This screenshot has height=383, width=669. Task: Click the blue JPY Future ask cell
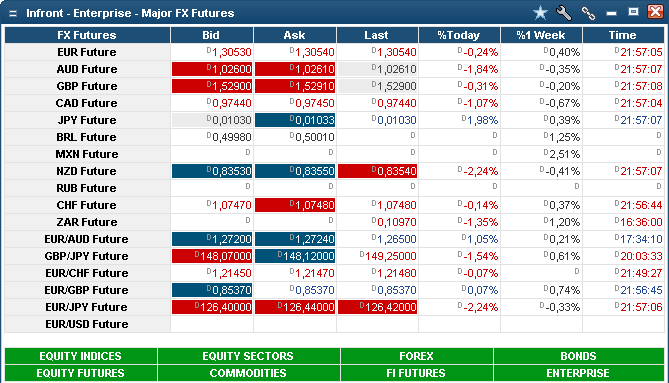pos(295,120)
